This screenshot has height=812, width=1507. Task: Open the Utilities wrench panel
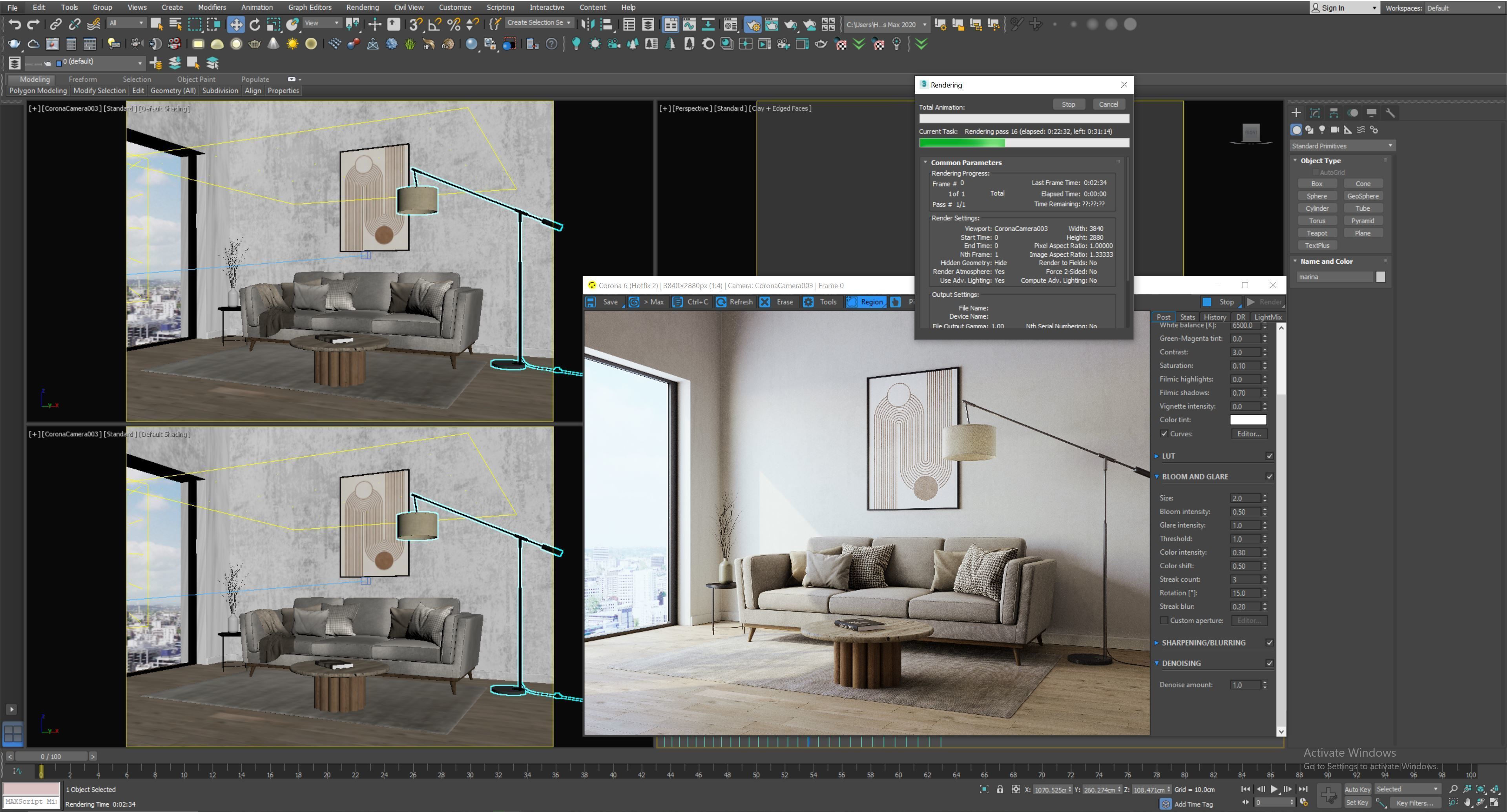(1390, 113)
